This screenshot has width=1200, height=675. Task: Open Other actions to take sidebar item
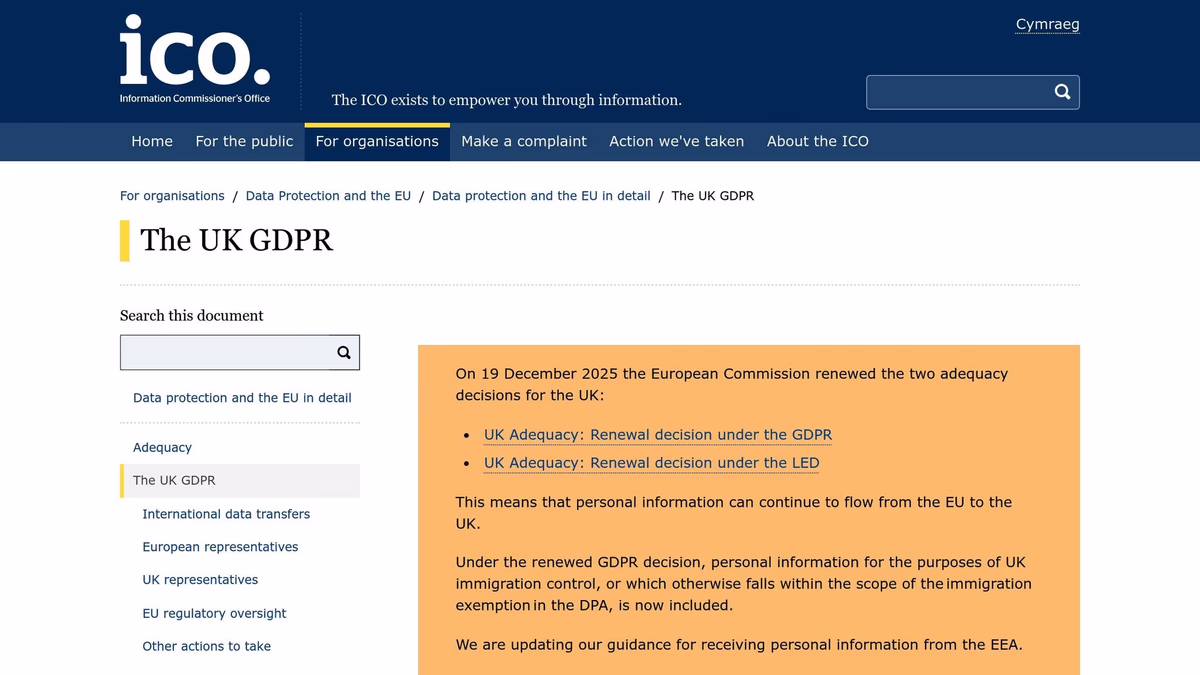click(206, 646)
